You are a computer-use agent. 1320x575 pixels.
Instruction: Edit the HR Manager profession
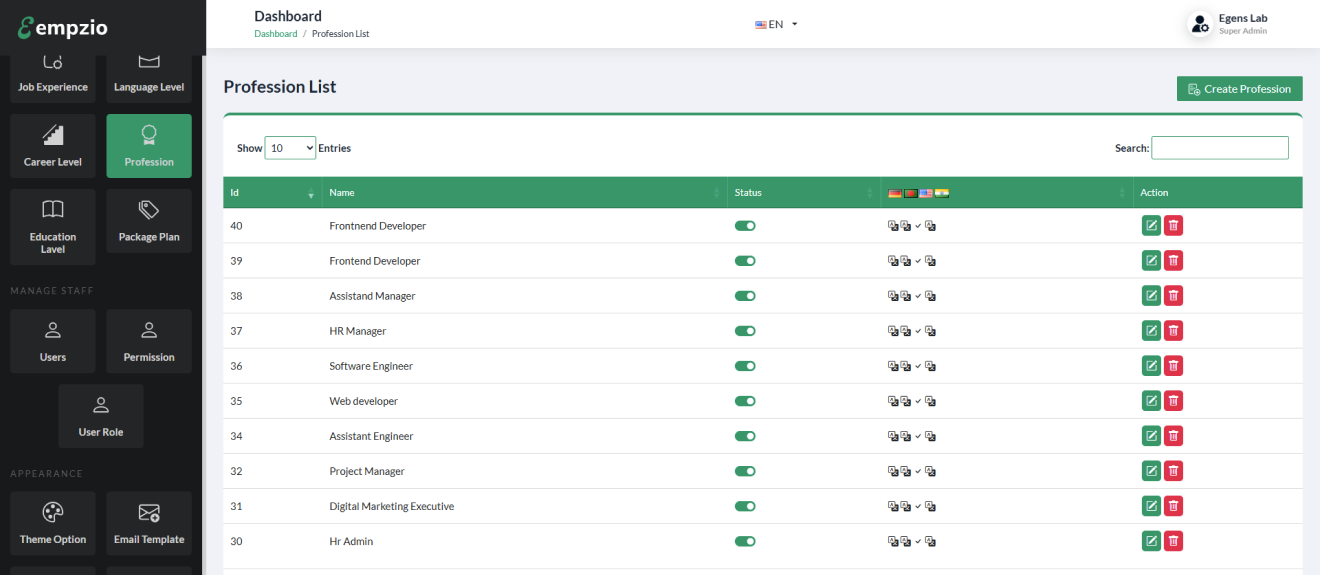point(1151,331)
